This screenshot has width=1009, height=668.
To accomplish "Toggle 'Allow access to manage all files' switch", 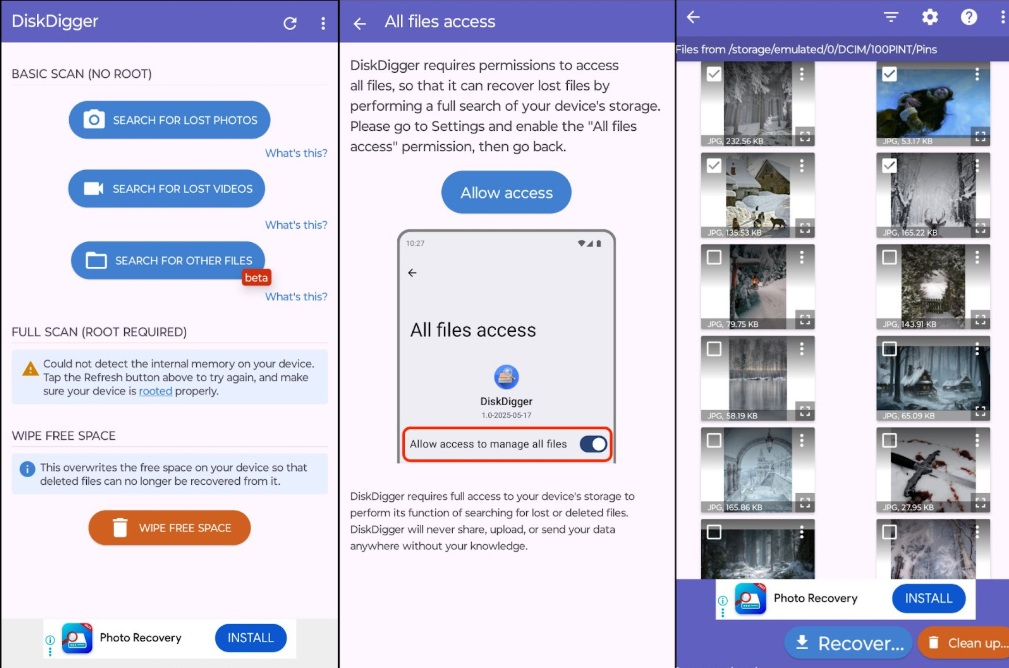I will 593,444.
